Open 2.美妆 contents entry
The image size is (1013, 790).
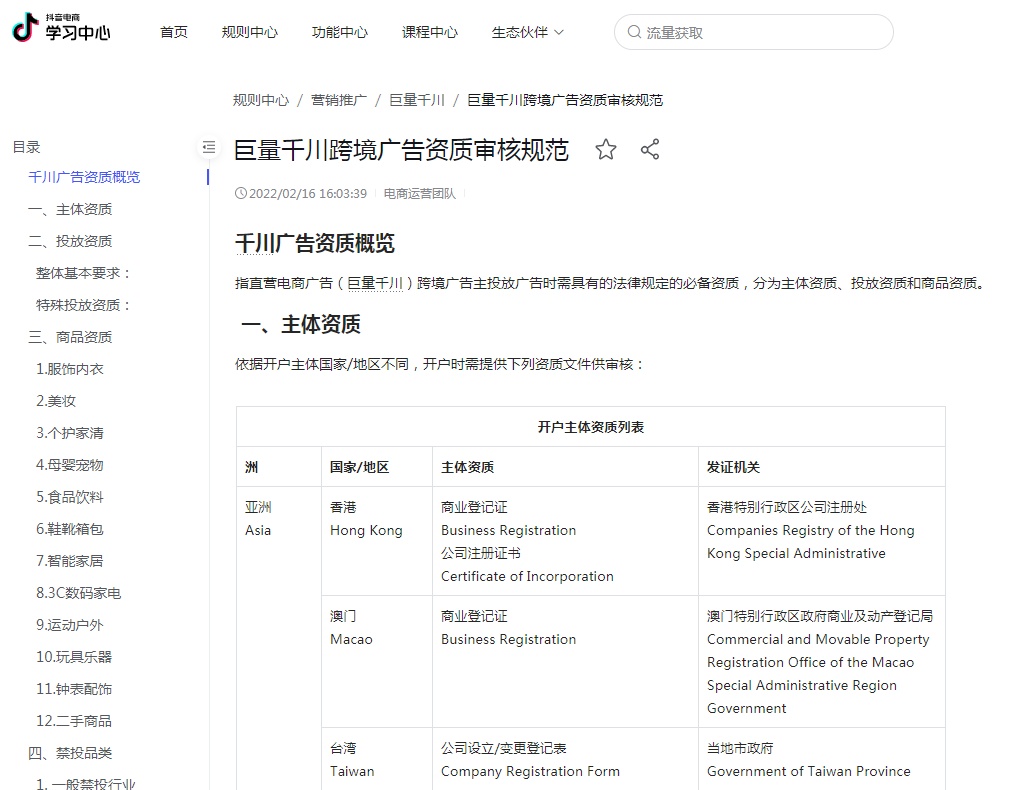(56, 401)
